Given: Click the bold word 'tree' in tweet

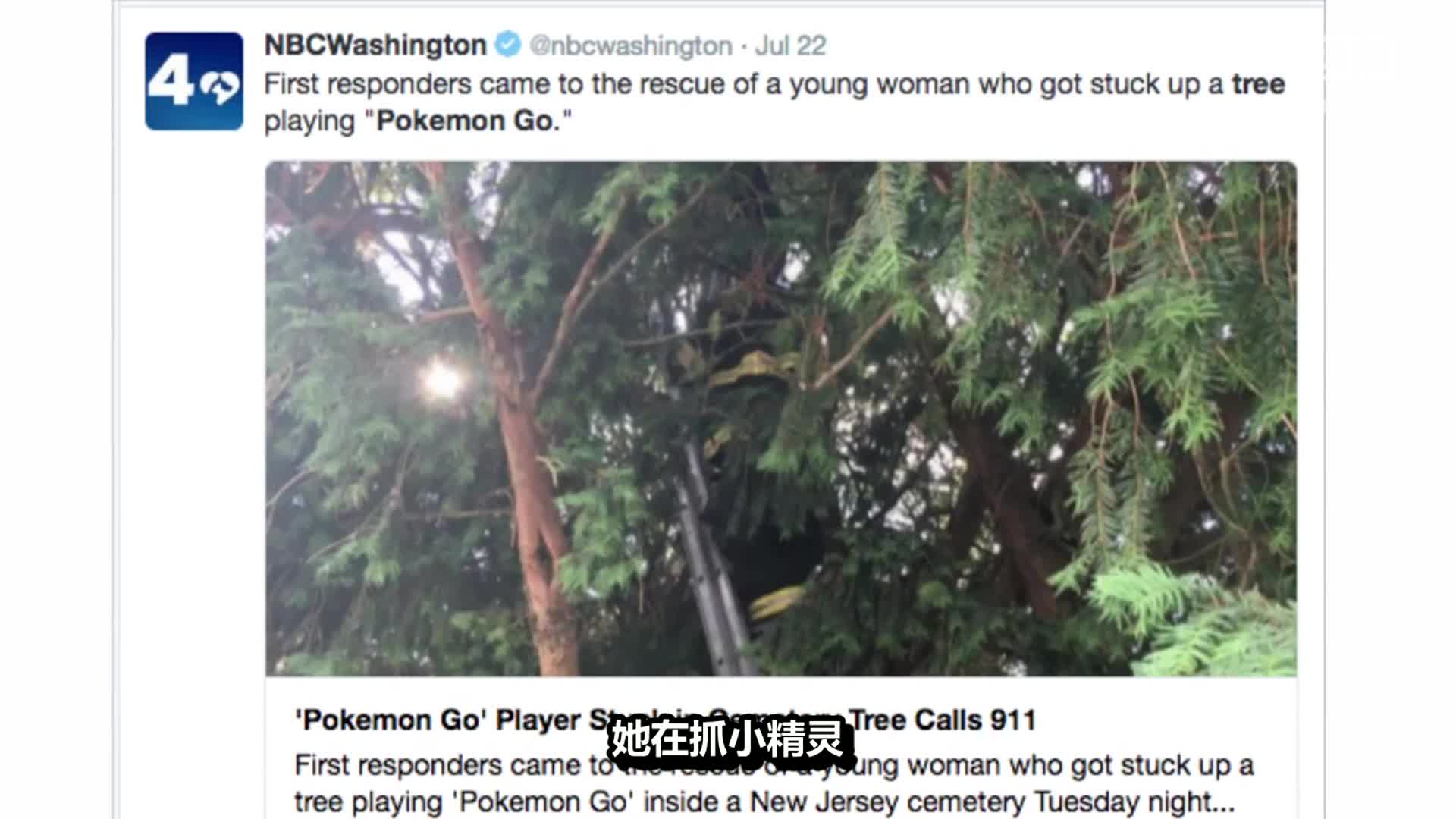Looking at the screenshot, I should click(x=1258, y=84).
